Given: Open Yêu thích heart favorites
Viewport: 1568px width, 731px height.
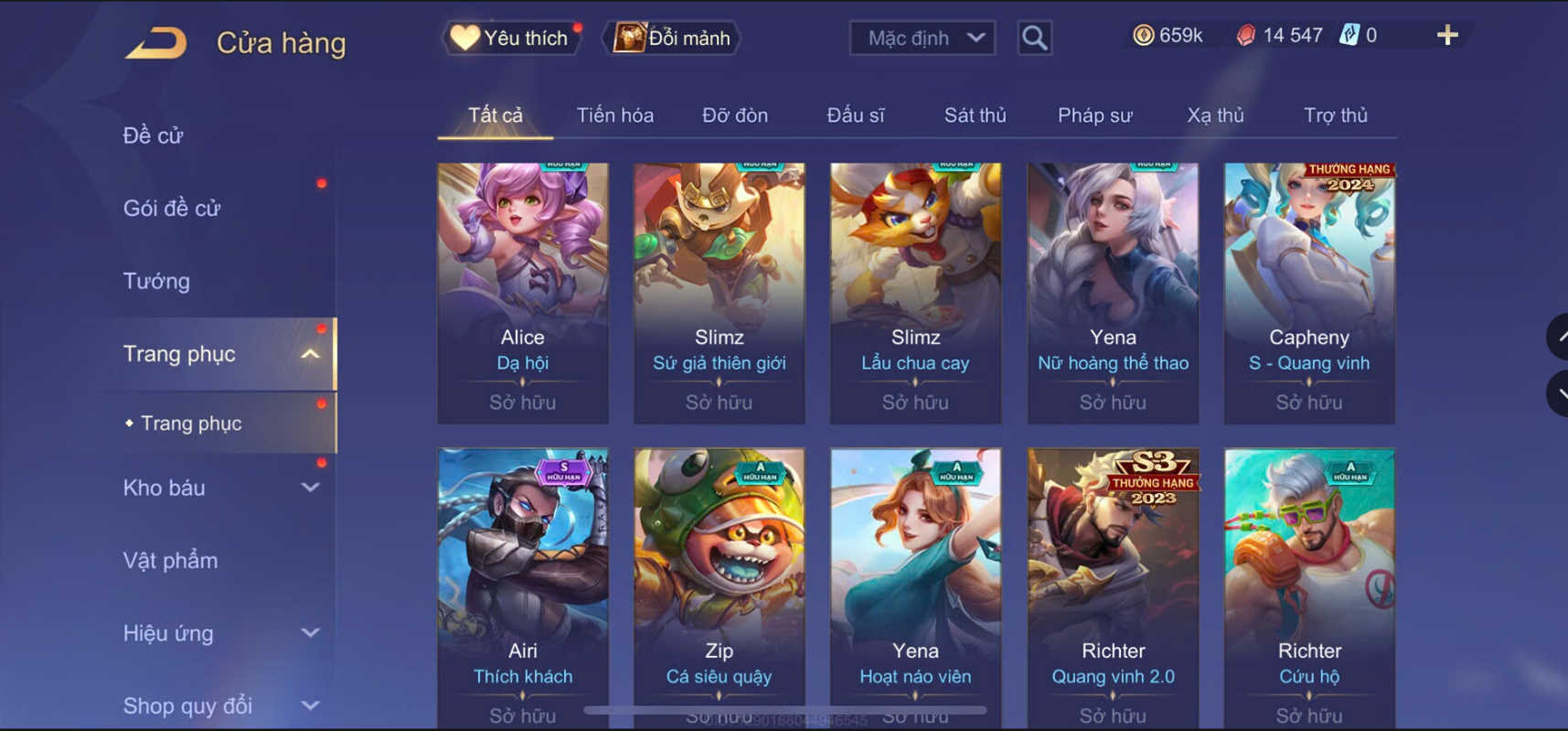Looking at the screenshot, I should (514, 38).
